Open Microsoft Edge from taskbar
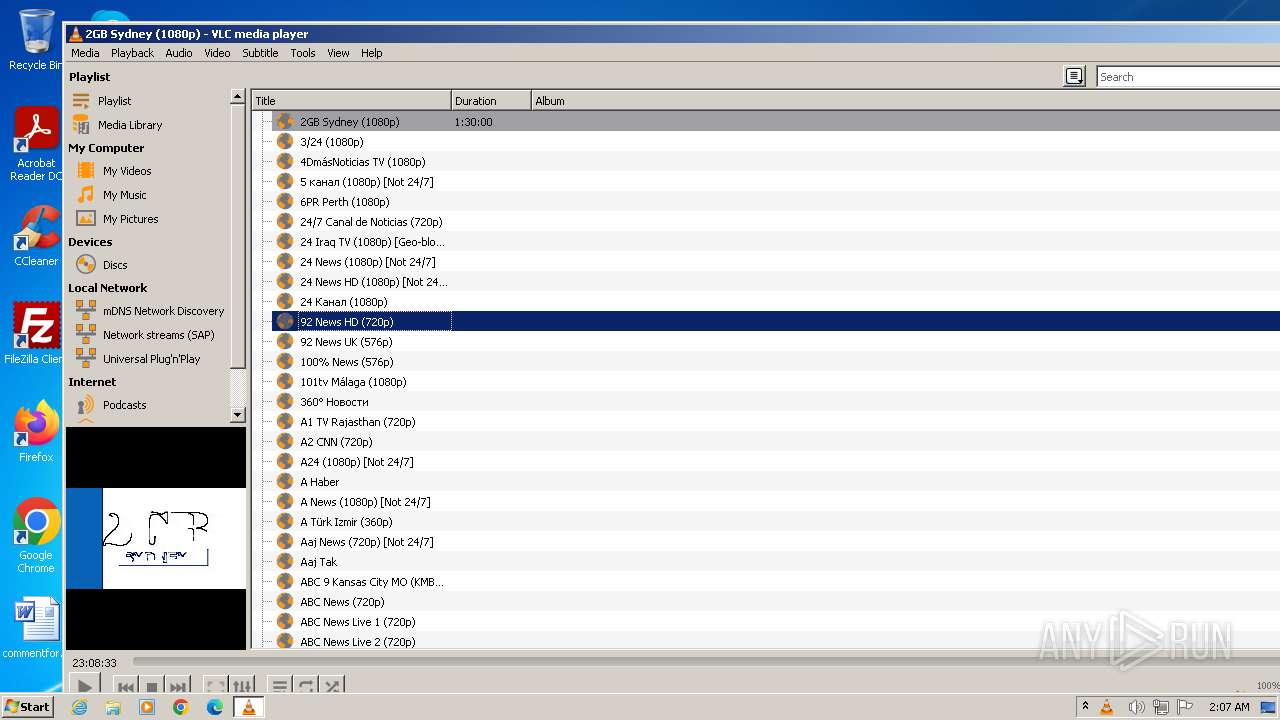 215,707
